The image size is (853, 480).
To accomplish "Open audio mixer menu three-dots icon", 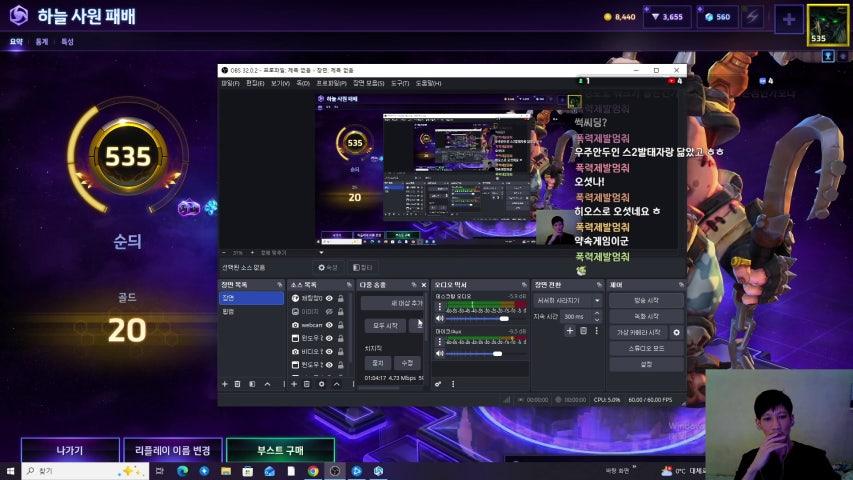I will pyautogui.click(x=453, y=384).
